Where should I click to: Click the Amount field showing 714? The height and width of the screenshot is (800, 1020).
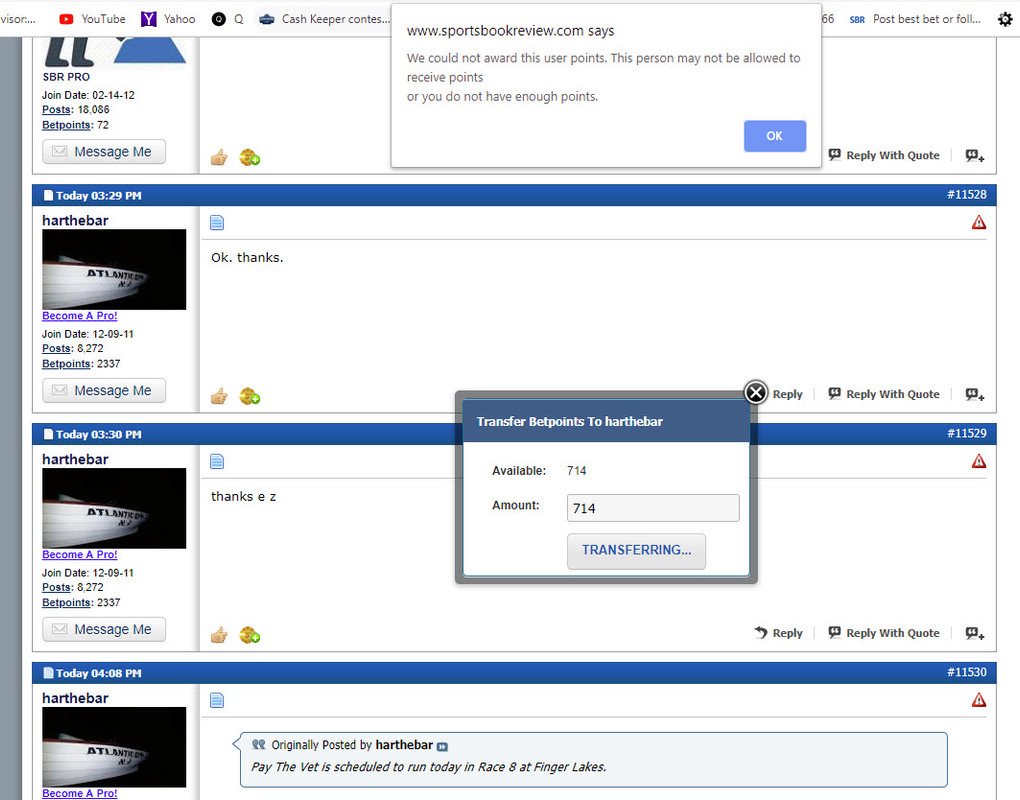(653, 508)
